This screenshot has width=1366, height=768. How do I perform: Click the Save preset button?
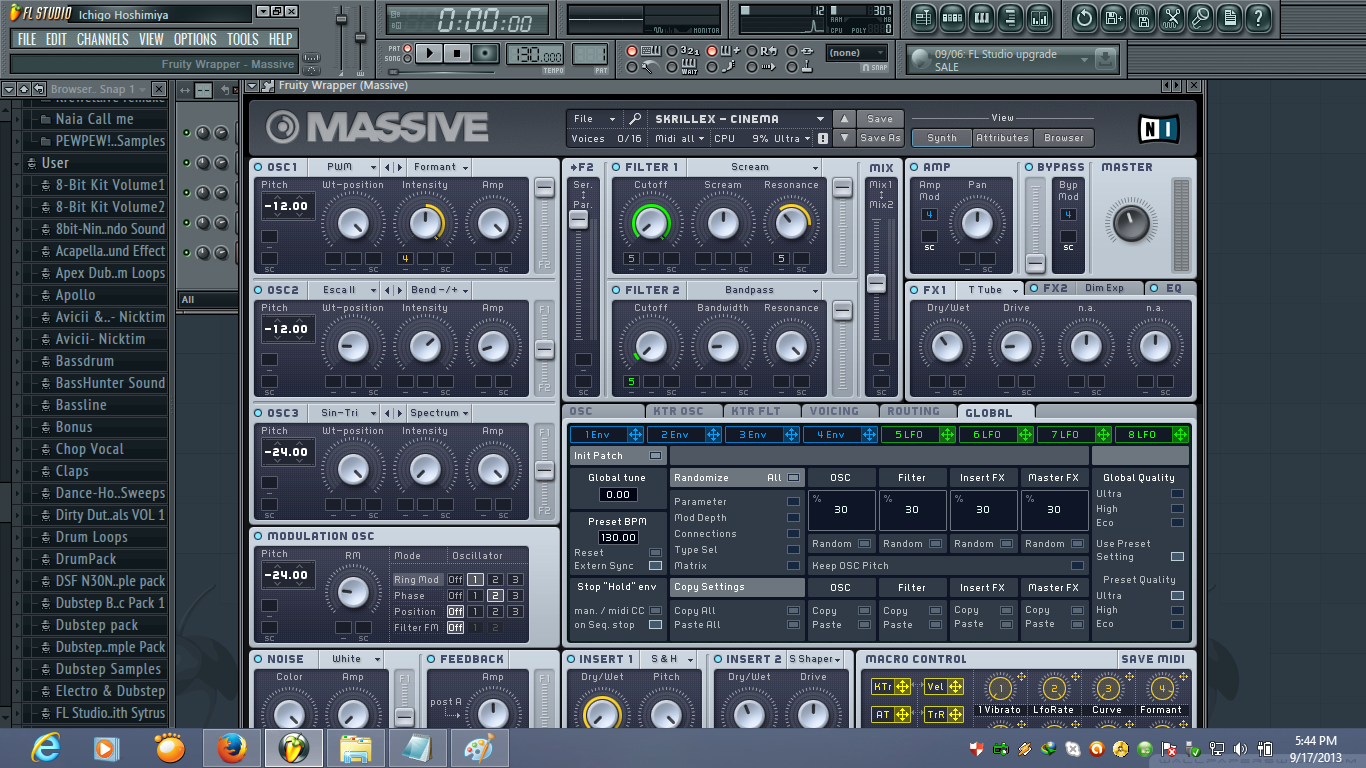tap(880, 118)
